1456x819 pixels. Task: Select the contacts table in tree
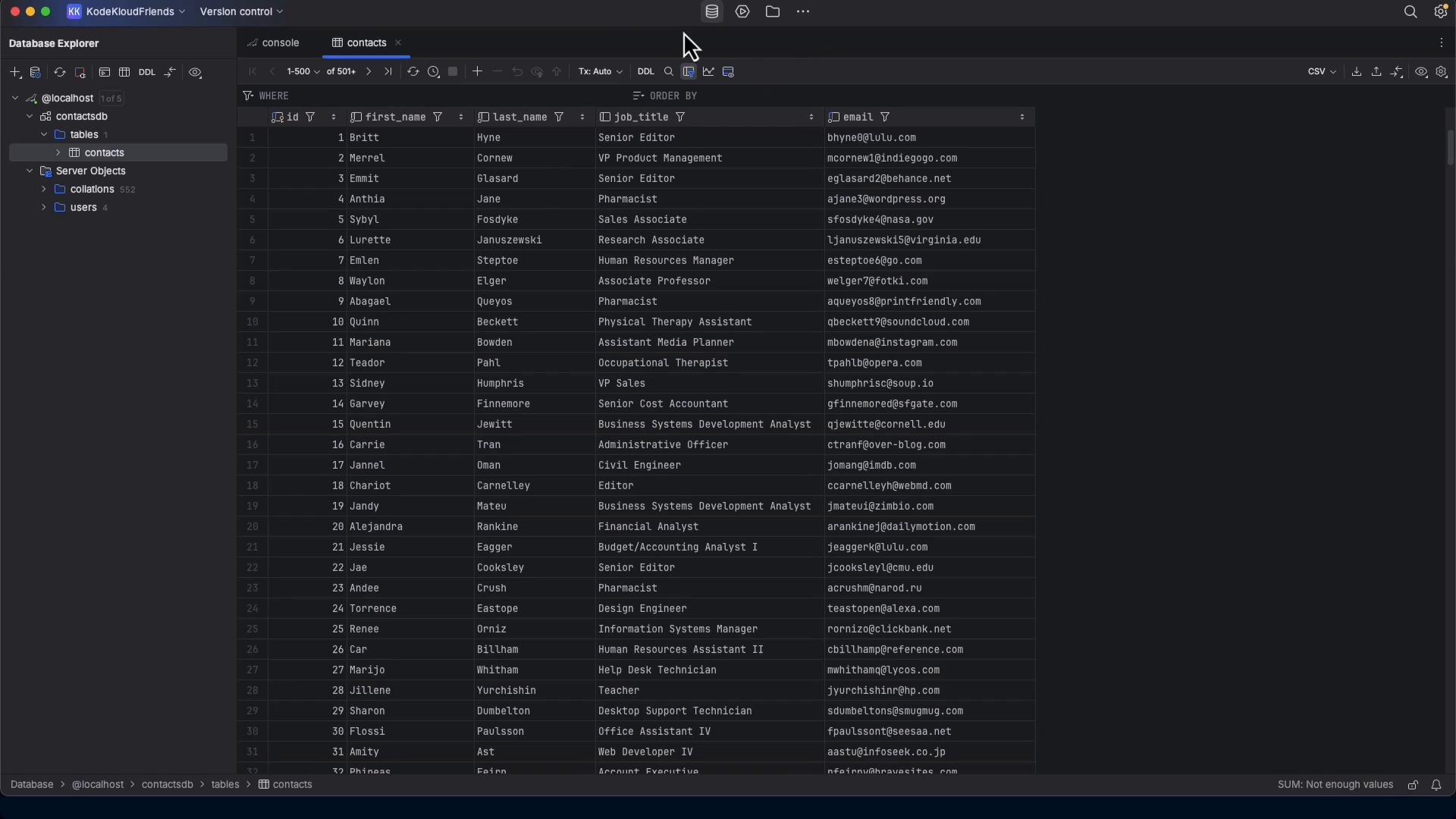tap(118, 153)
